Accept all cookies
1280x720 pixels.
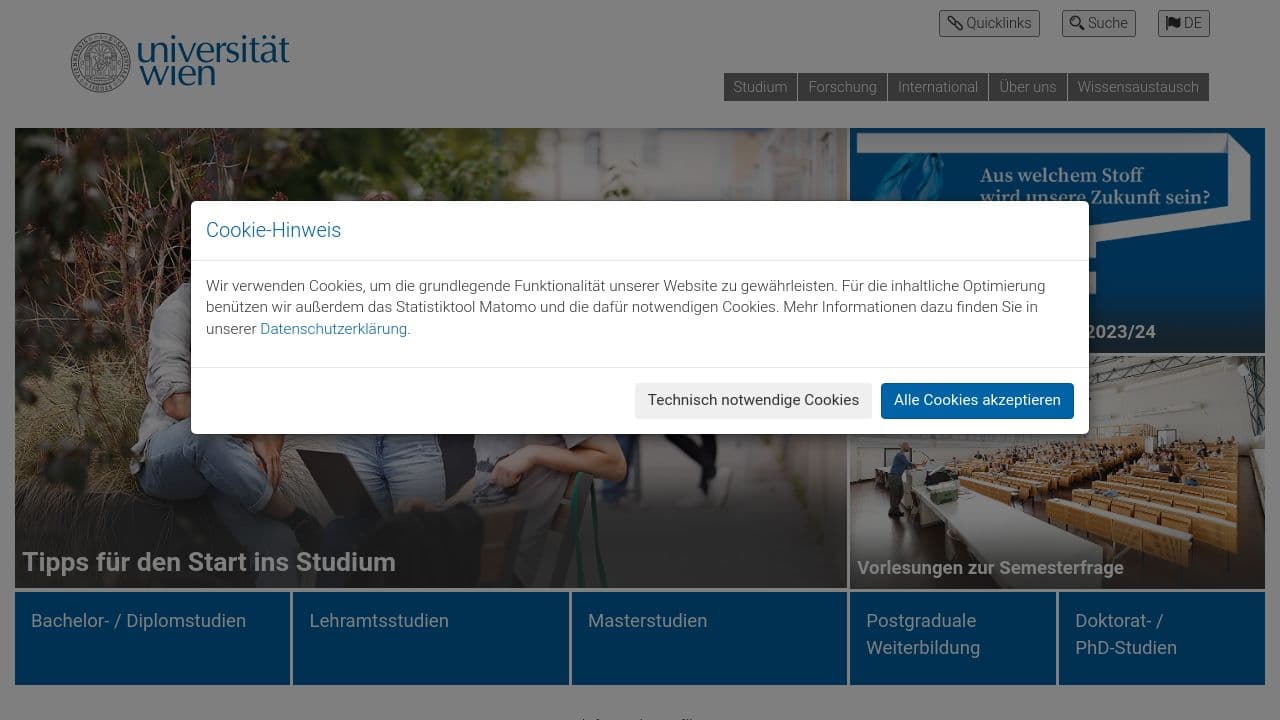click(x=977, y=400)
